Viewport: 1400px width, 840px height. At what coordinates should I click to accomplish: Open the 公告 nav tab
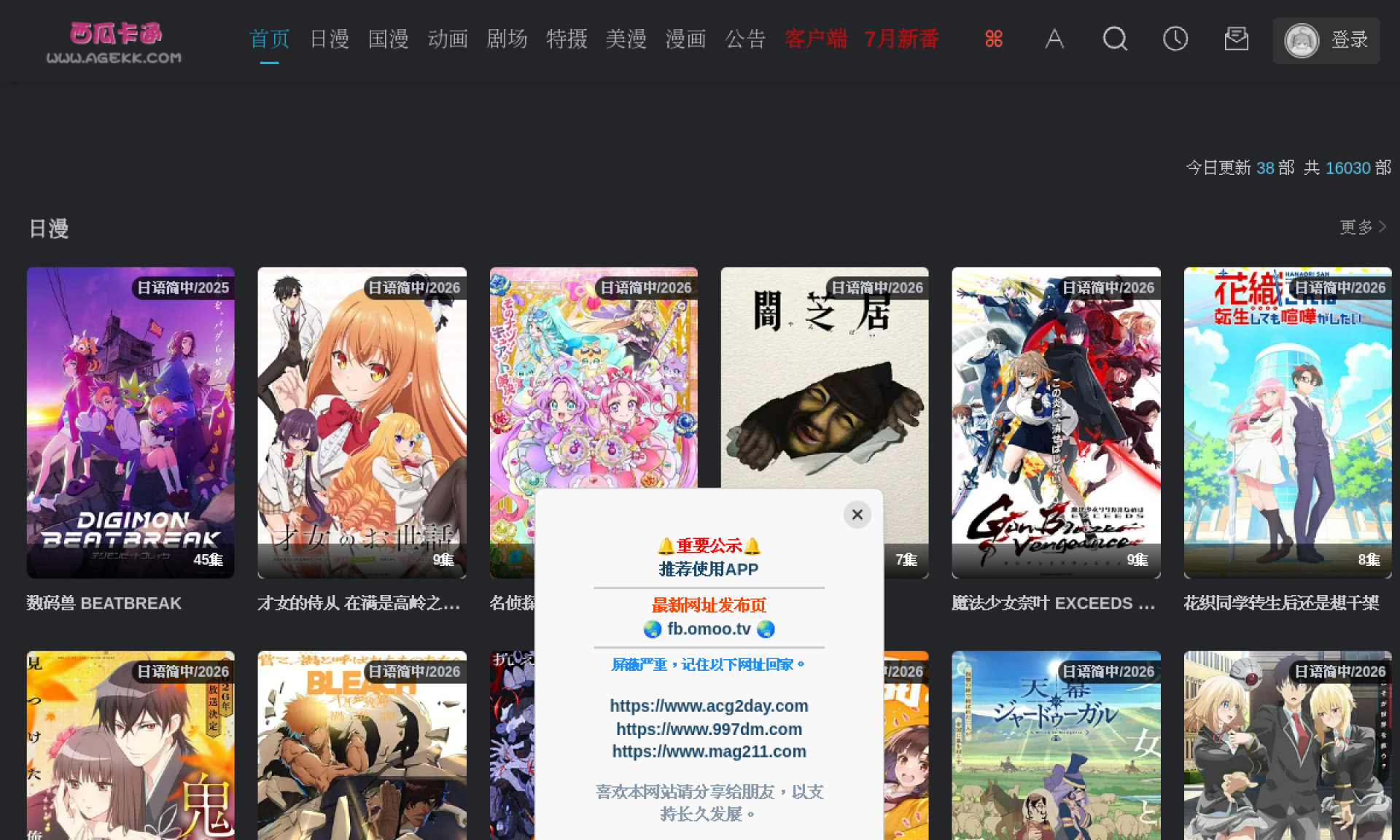click(745, 39)
